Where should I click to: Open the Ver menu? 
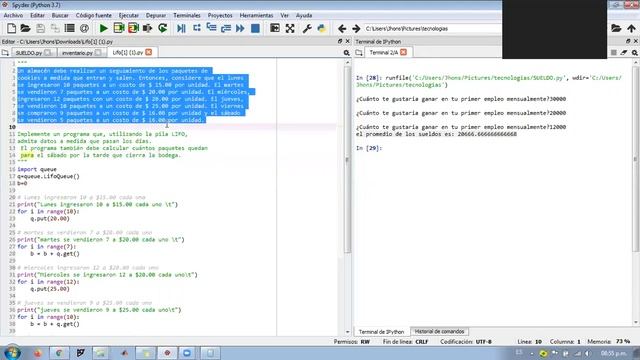pos(284,15)
